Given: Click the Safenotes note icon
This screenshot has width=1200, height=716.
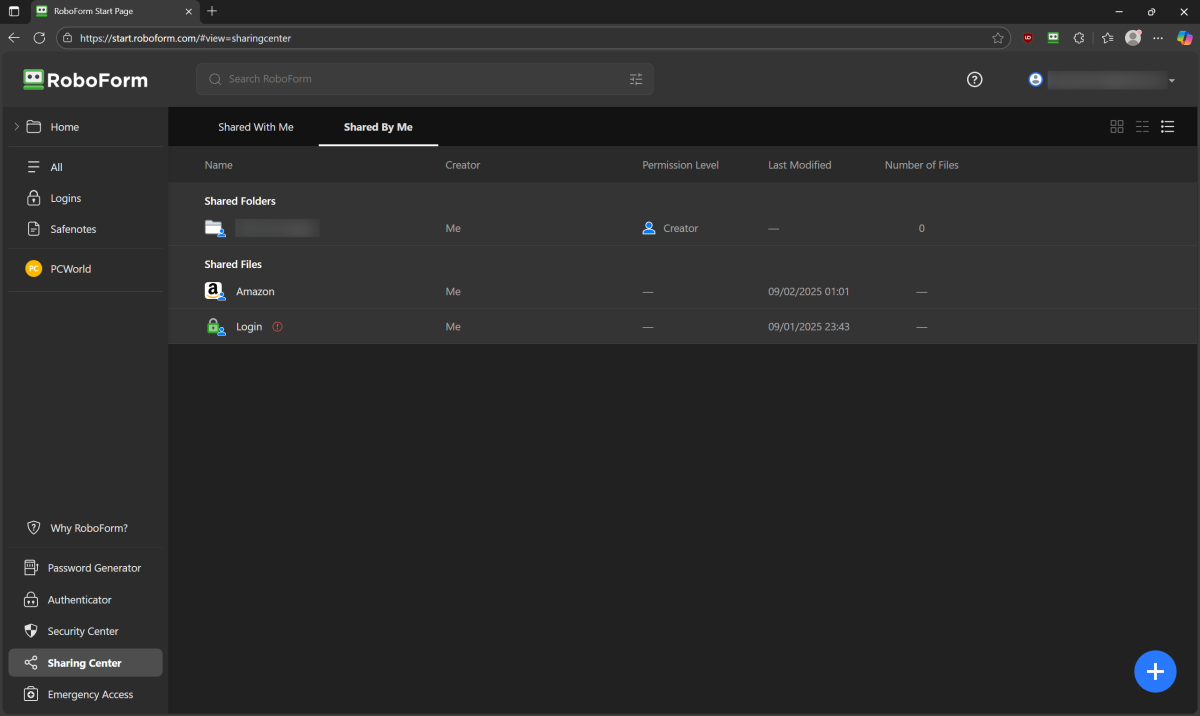Looking at the screenshot, I should click(x=33, y=229).
